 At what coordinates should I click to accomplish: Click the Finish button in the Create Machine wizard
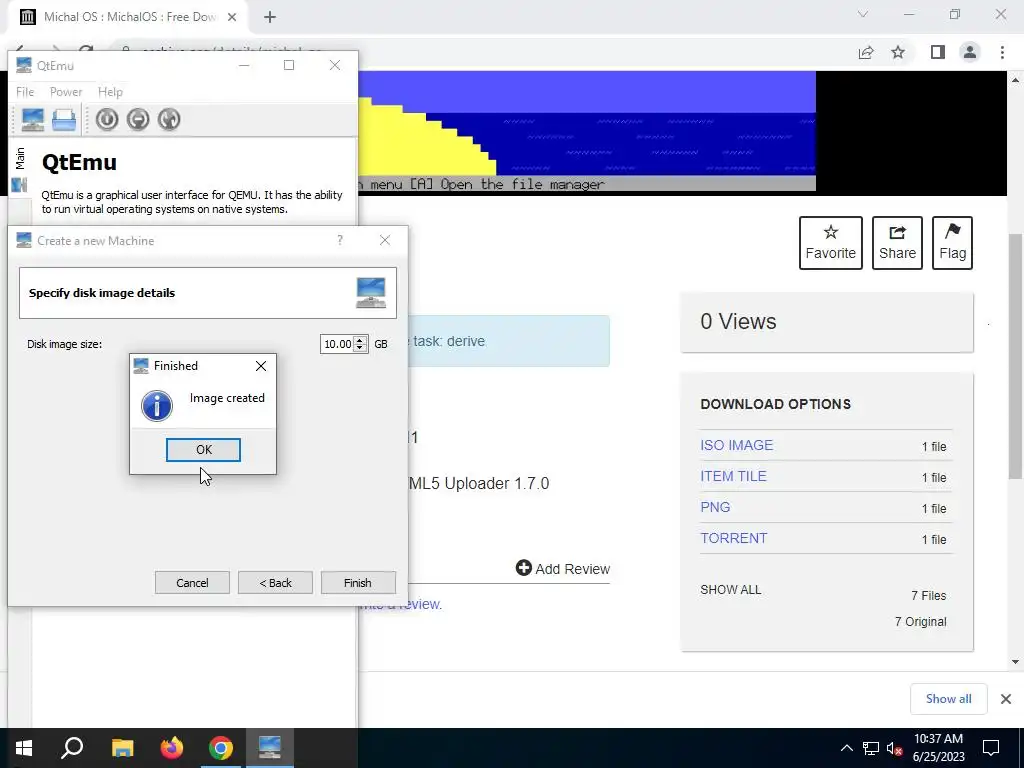point(358,583)
